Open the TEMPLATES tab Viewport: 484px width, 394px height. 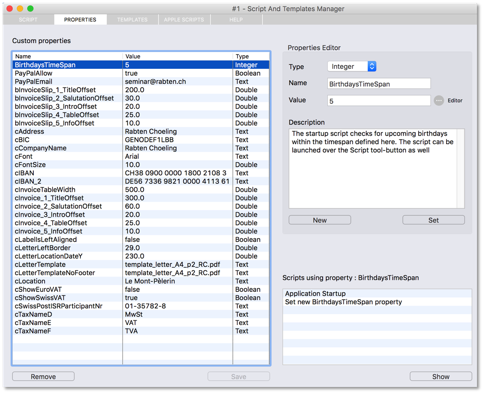click(132, 20)
